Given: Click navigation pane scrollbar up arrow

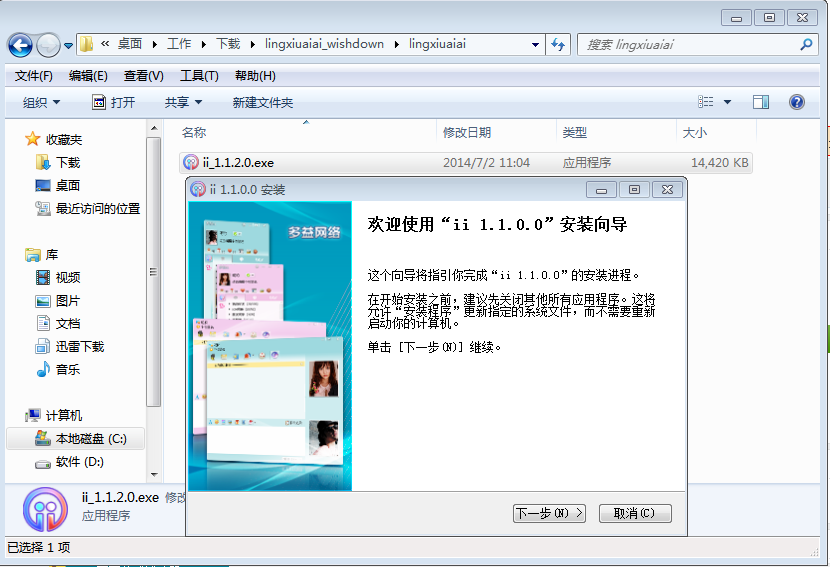Looking at the screenshot, I should (x=154, y=128).
